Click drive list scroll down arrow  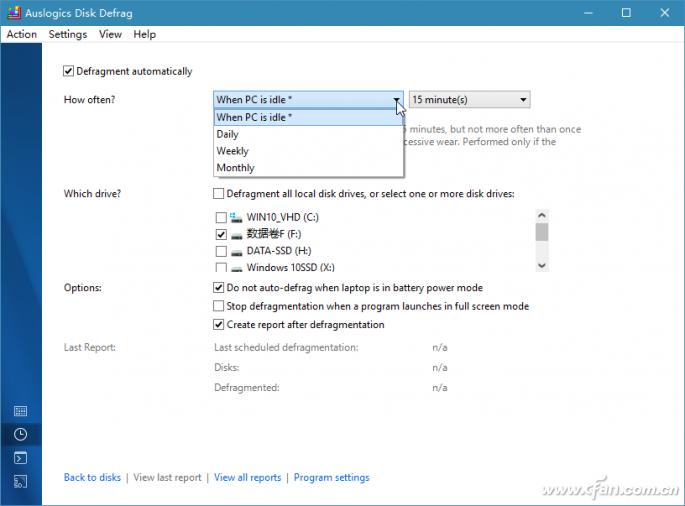pos(542,265)
